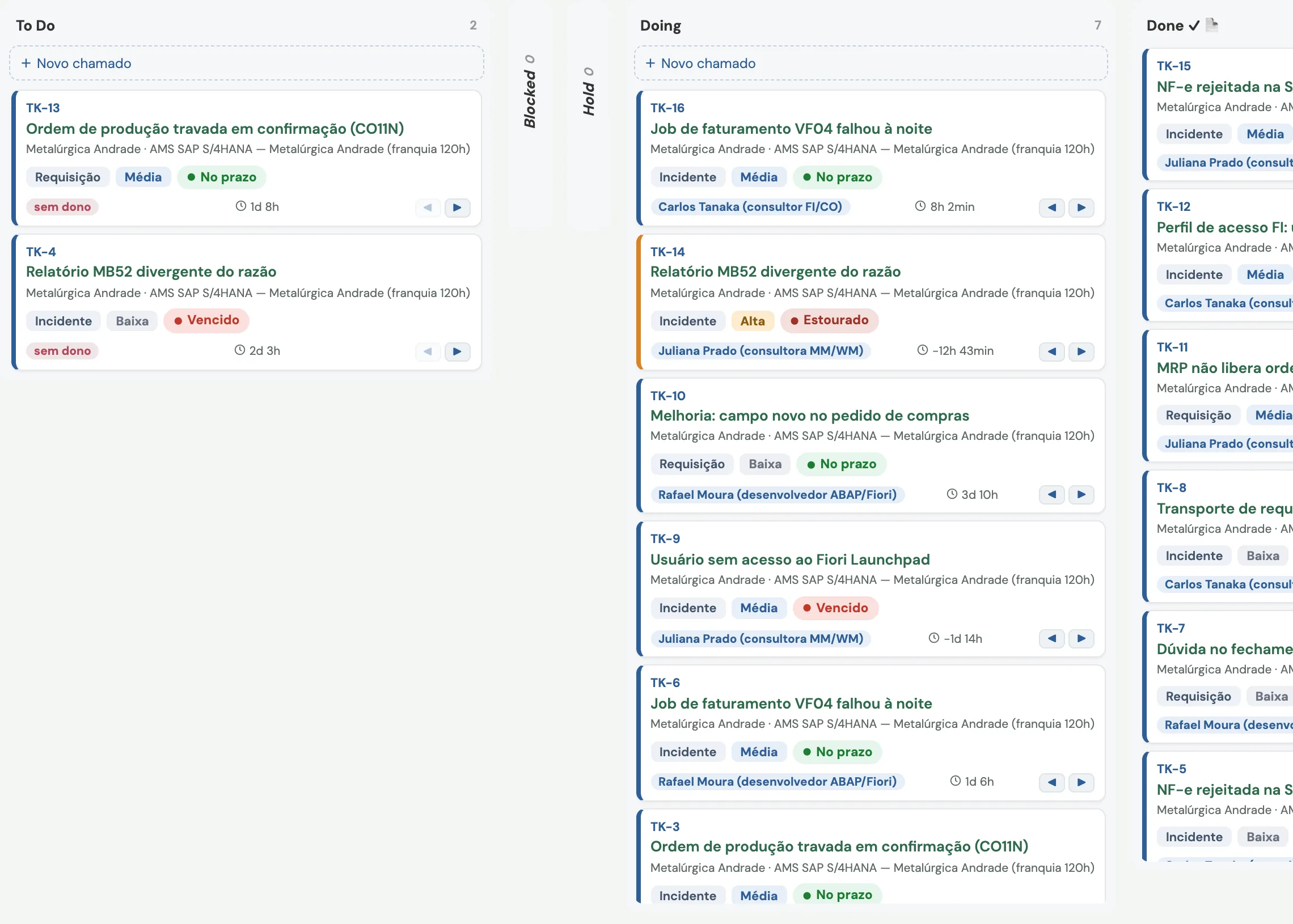Open ticket TK-13 Ordem de produção travada
The height and width of the screenshot is (924, 1293).
[x=215, y=129]
